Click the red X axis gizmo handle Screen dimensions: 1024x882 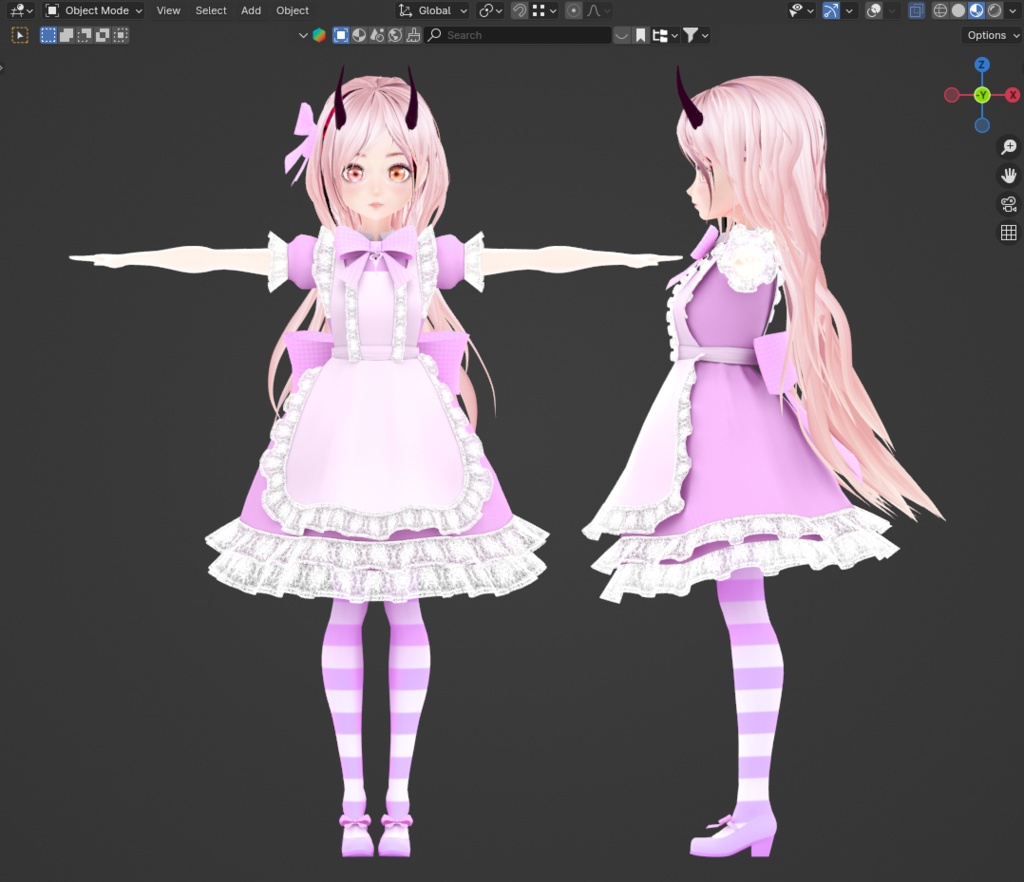click(x=1012, y=95)
